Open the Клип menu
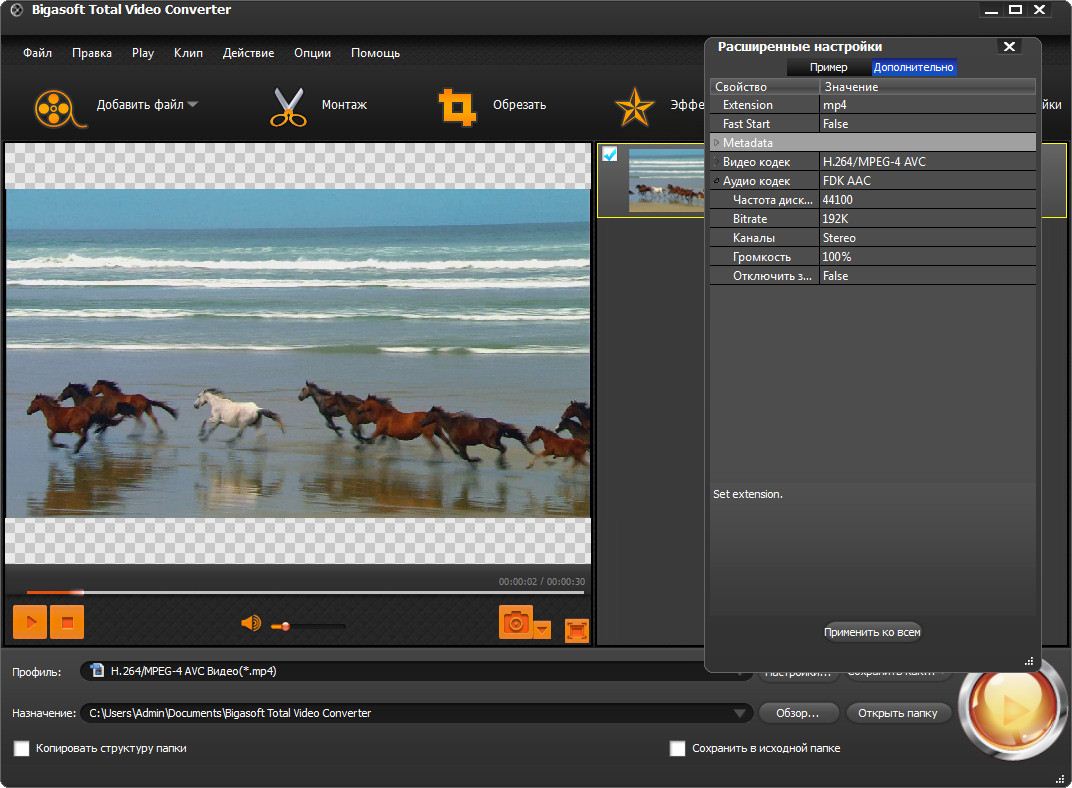Image resolution: width=1072 pixels, height=788 pixels. [x=188, y=53]
